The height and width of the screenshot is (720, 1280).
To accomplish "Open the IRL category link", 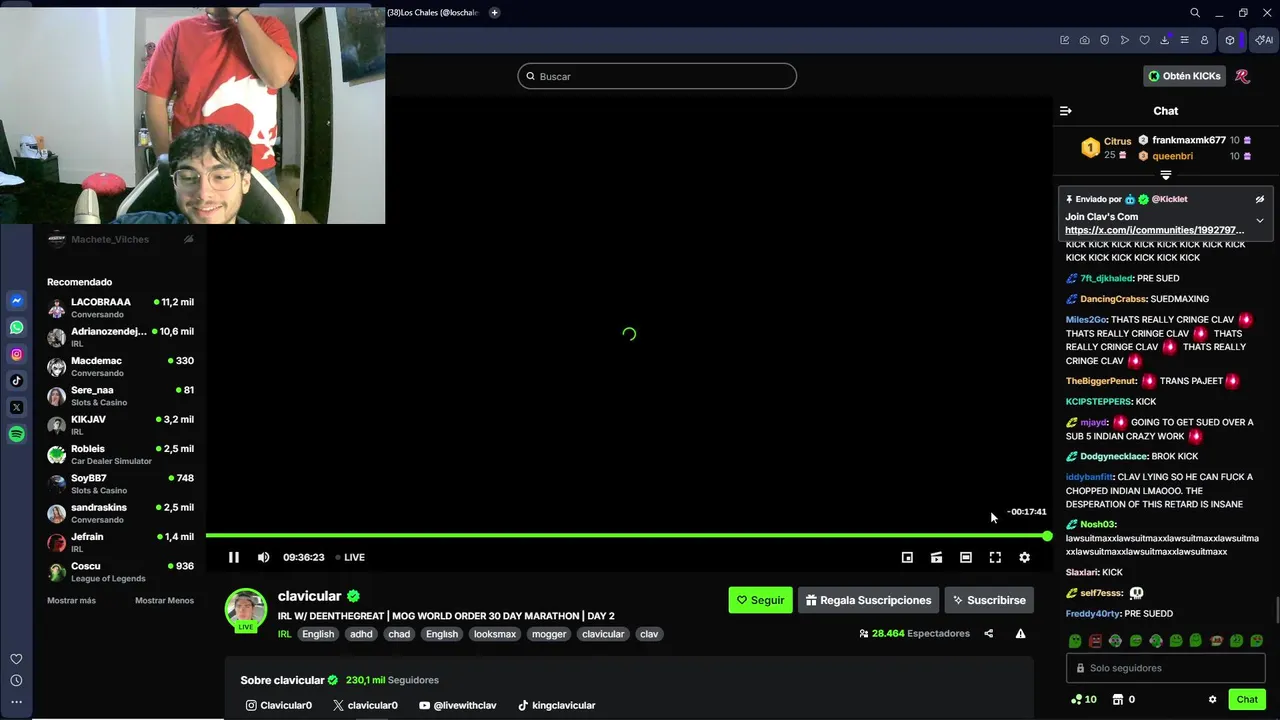I will (x=284, y=634).
